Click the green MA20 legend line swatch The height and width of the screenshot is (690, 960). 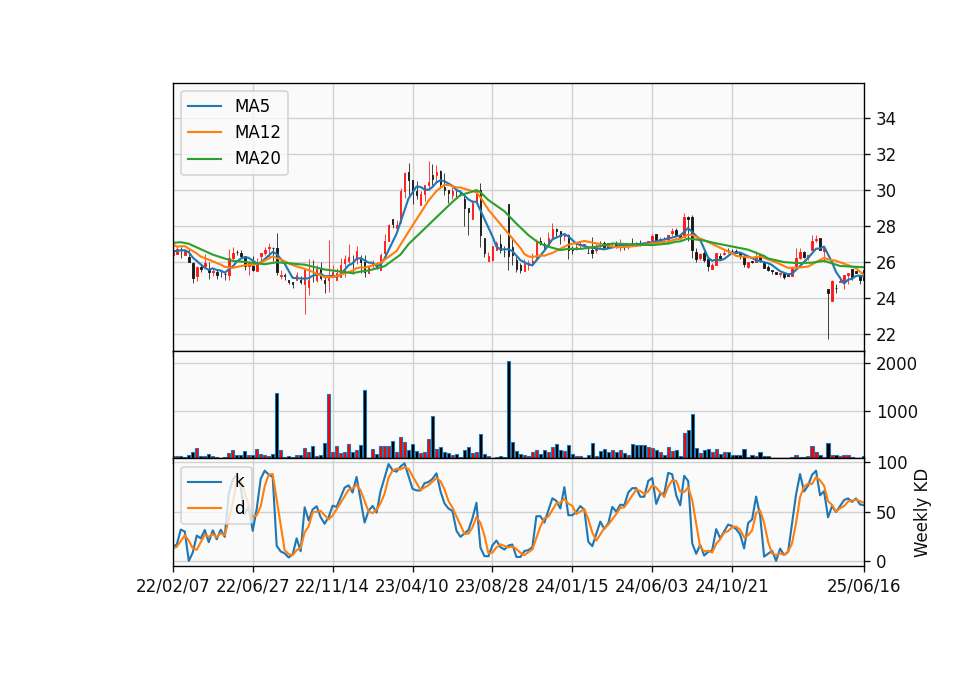(x=204, y=159)
